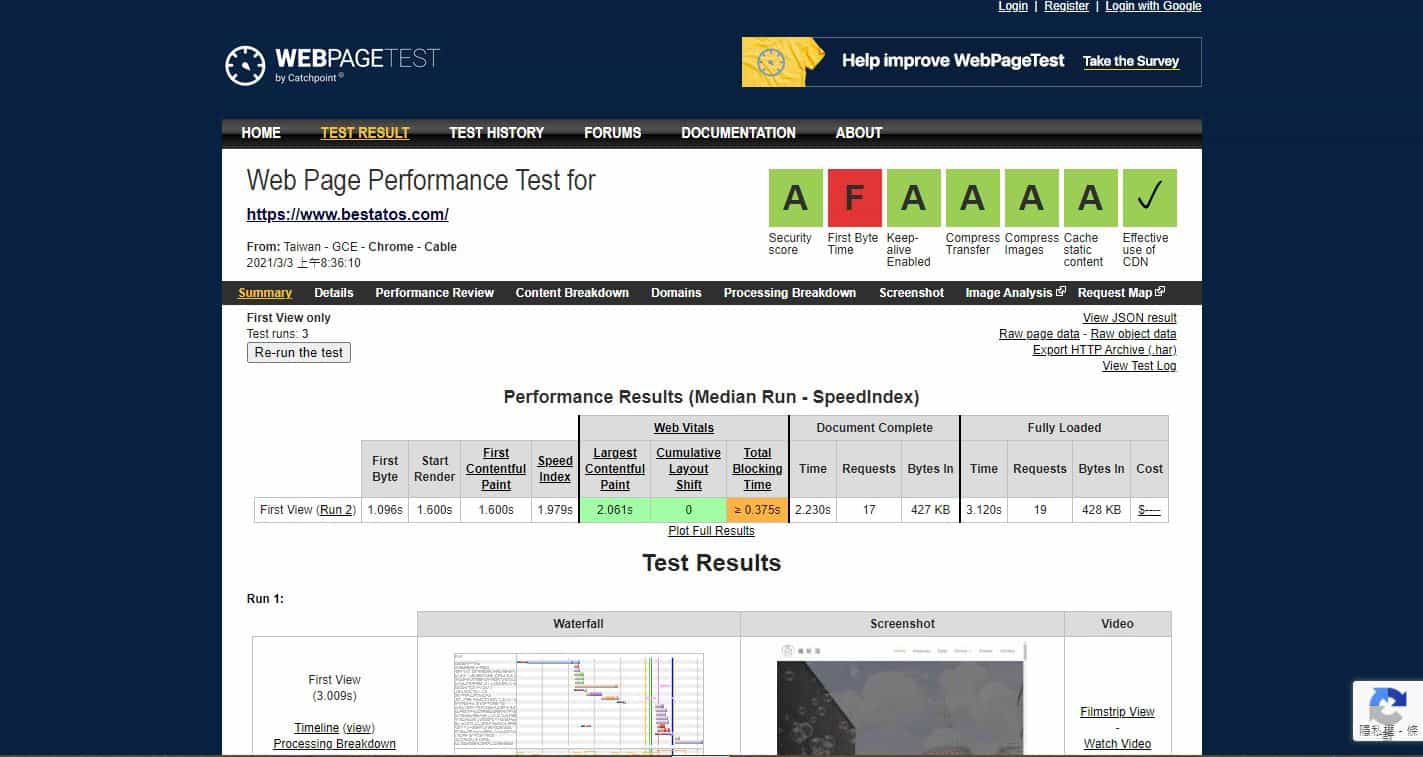Open the Run 1 waterfall thumbnail
The image size is (1423, 757).
pos(578,704)
